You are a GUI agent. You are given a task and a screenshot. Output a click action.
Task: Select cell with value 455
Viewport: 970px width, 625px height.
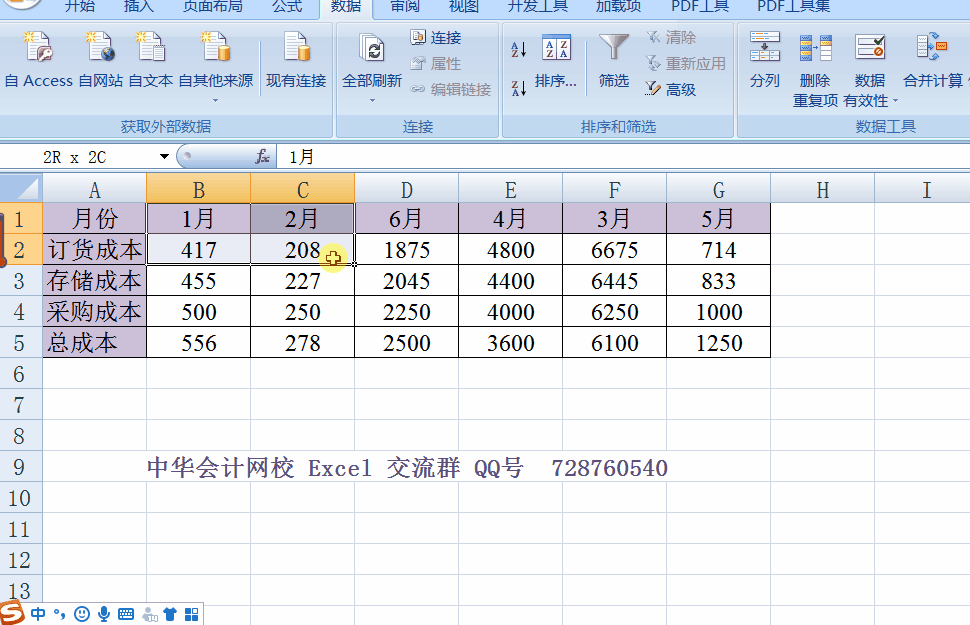(x=199, y=281)
